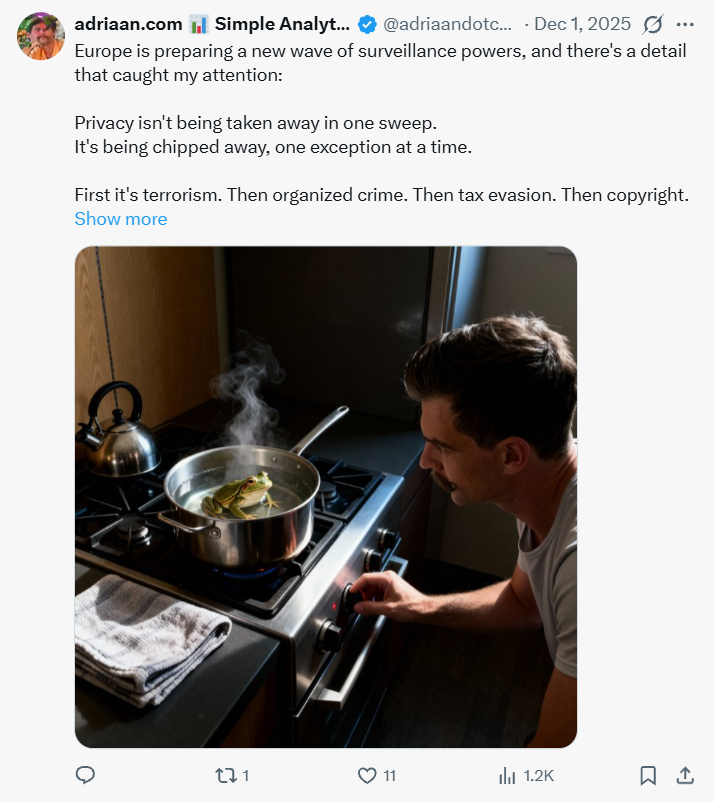Screen dimensions: 714x802
Task: Click the bar chart emoji in the name
Action: click(198, 24)
